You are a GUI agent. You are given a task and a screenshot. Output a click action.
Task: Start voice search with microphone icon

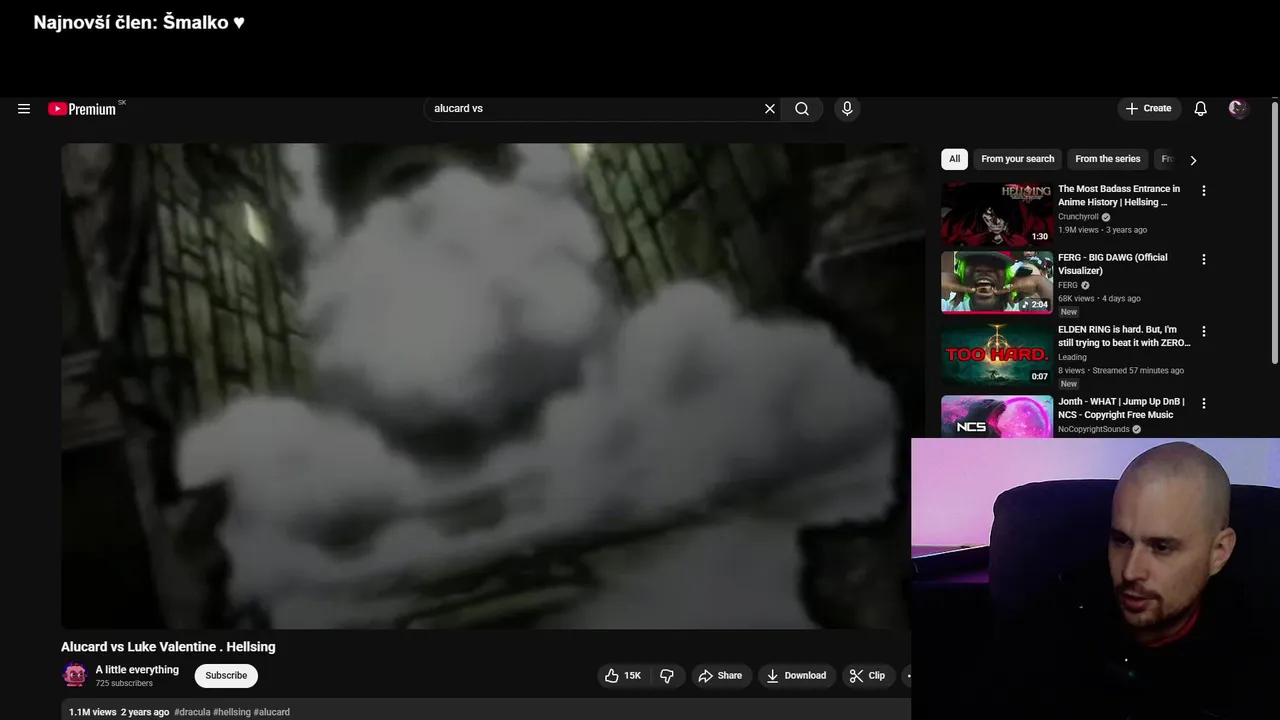click(847, 109)
